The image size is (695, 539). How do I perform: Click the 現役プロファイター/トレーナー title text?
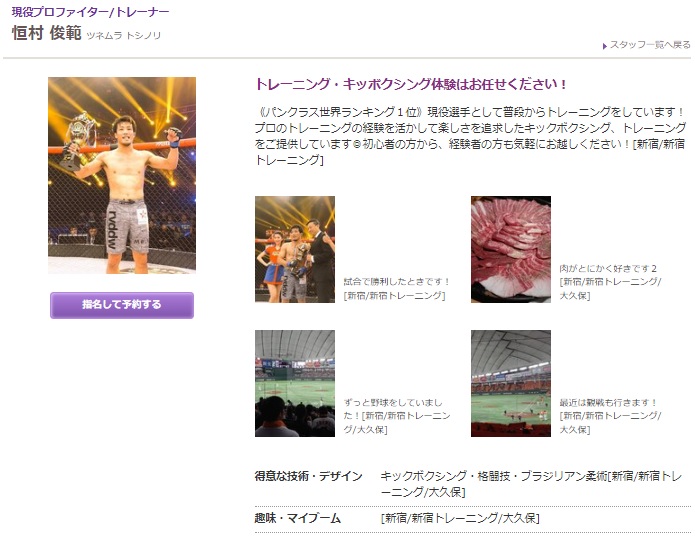pyautogui.click(x=90, y=12)
